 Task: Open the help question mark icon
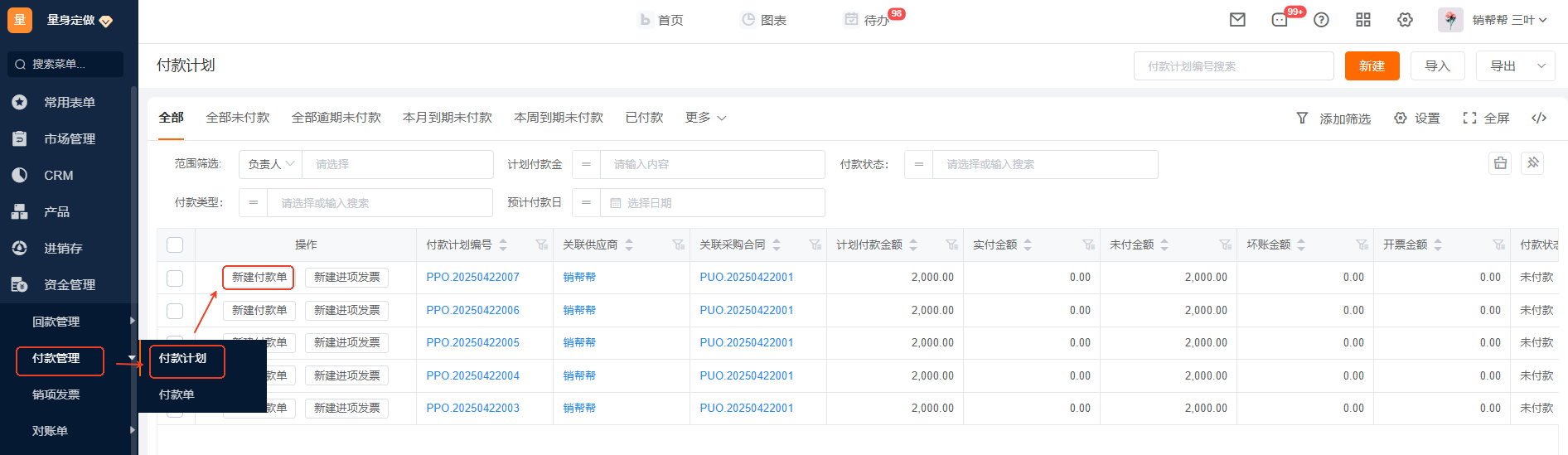click(1322, 20)
